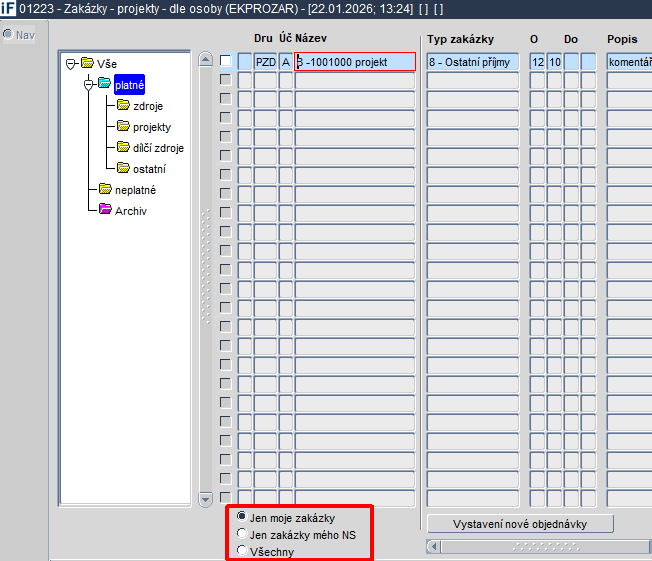Screen dimensions: 652x561
Task: Collapse the platné tree node
Action: [x=88, y=85]
